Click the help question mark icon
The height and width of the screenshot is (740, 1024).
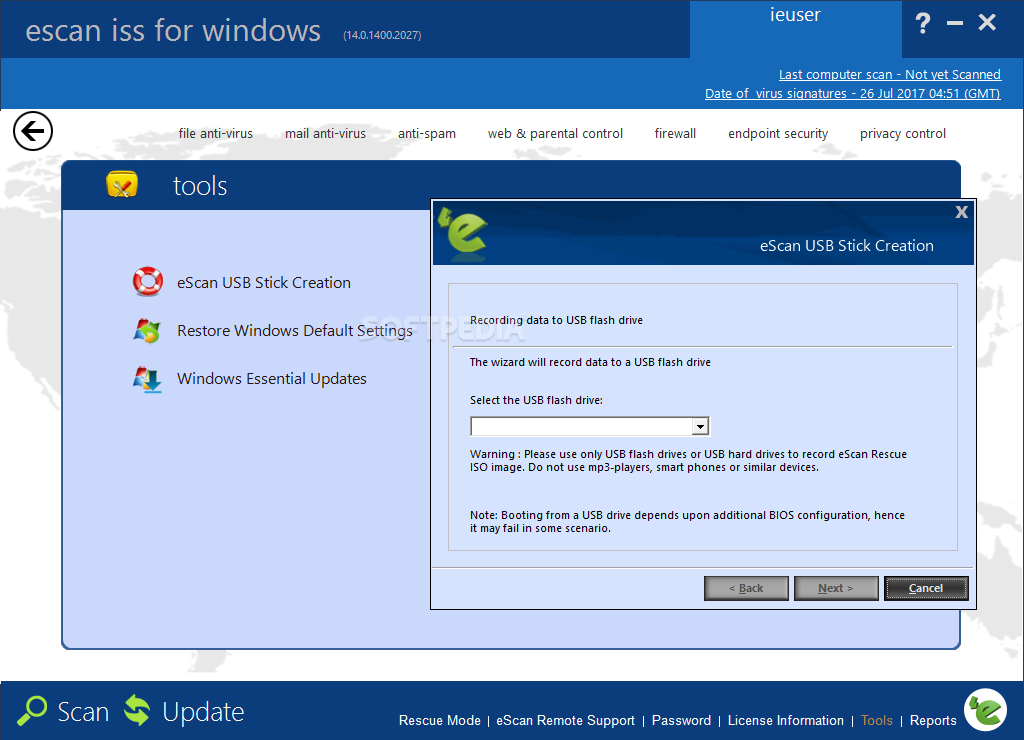click(x=923, y=24)
